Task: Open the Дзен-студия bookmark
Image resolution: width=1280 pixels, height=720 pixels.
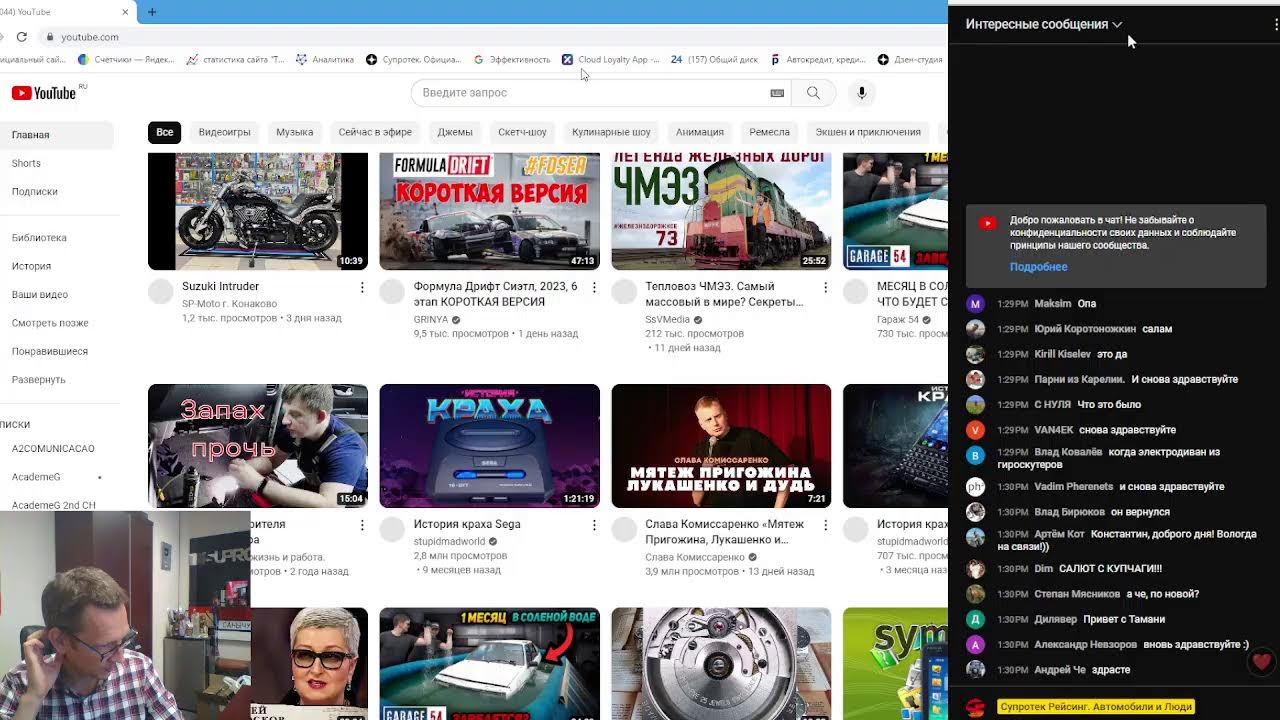Action: coord(910,60)
